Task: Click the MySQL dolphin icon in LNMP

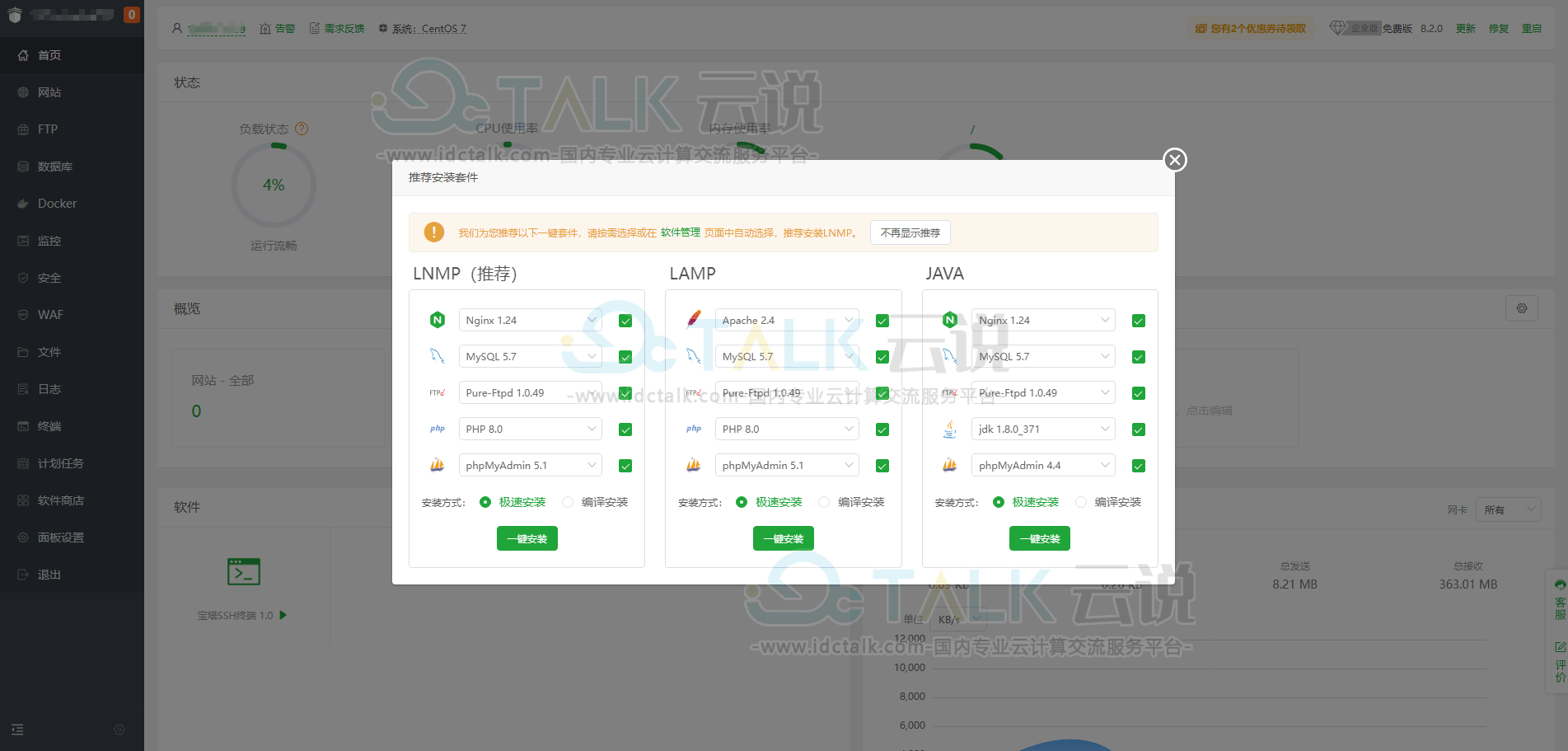Action: 438,356
